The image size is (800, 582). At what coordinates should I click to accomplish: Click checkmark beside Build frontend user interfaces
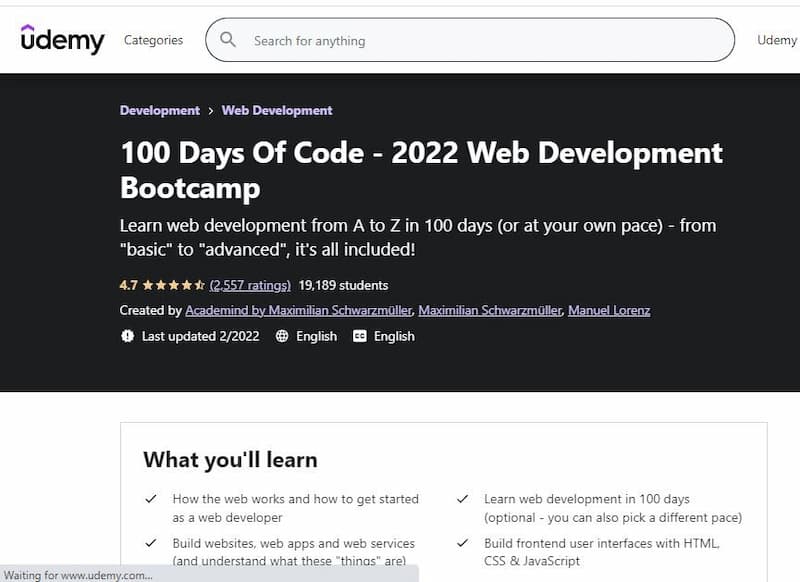(x=462, y=543)
